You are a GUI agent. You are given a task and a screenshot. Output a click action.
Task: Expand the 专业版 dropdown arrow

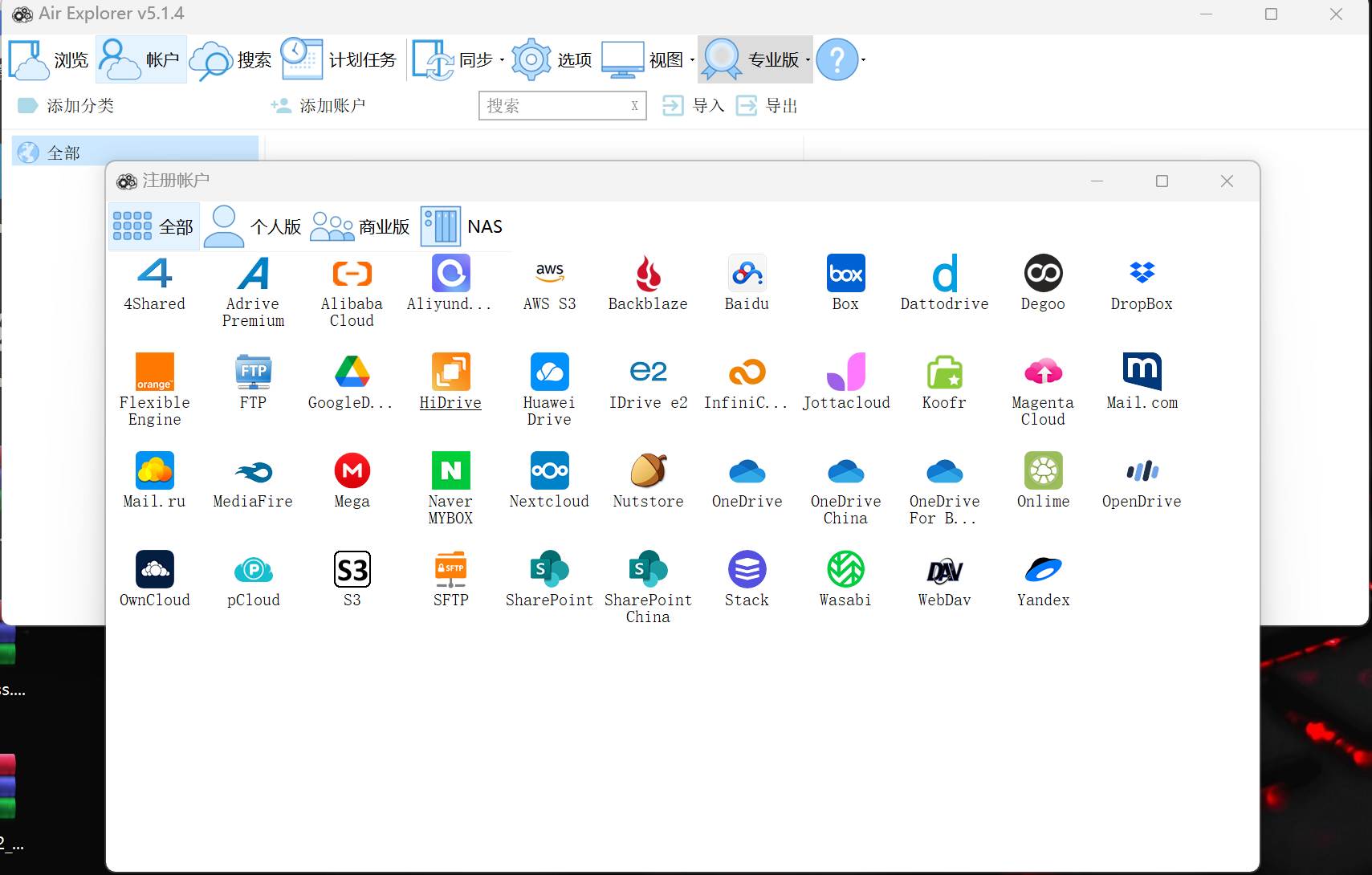(808, 60)
